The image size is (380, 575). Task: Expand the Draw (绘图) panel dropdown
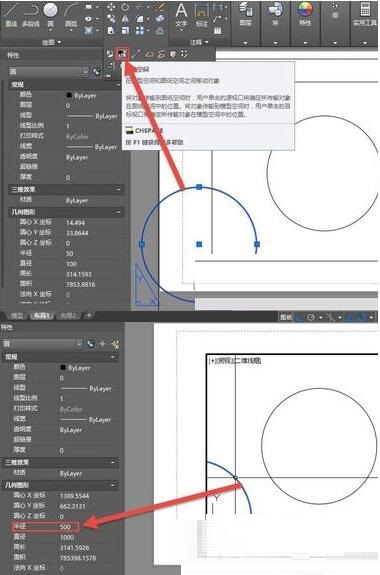pyautogui.click(x=51, y=43)
